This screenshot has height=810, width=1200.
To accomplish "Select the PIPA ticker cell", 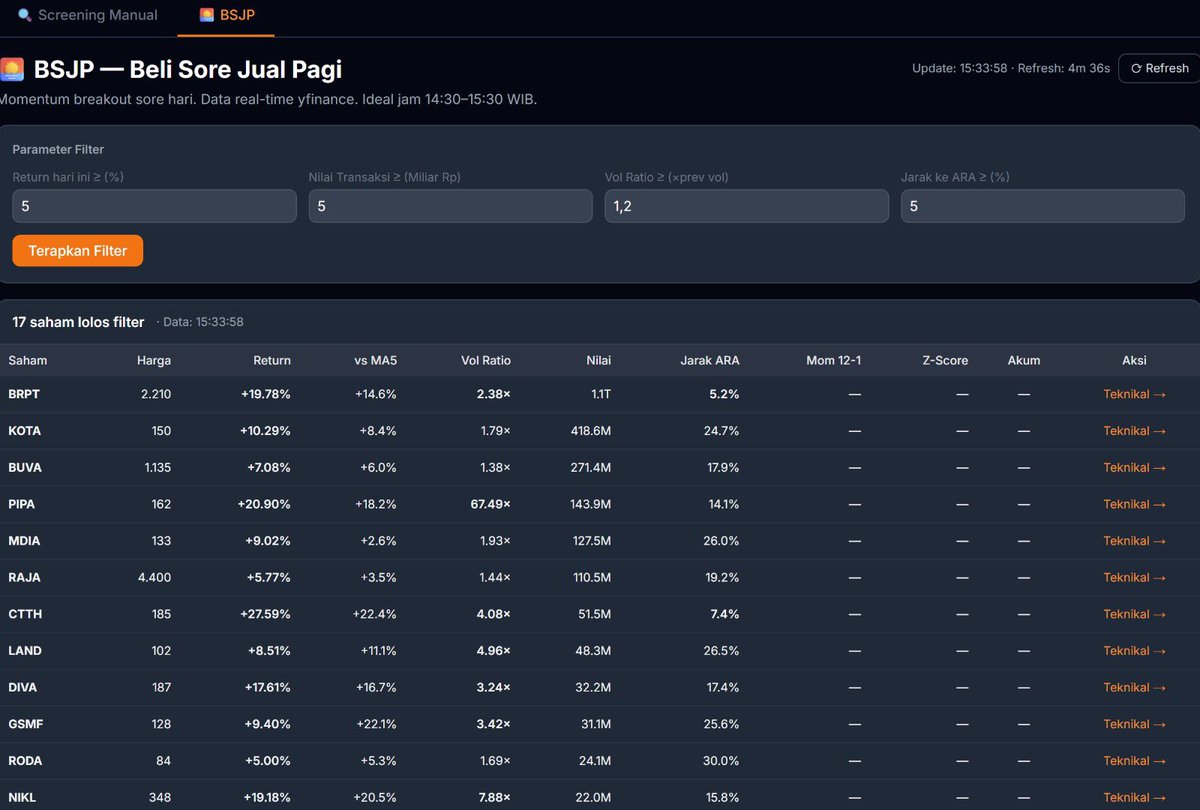I will click(x=22, y=504).
